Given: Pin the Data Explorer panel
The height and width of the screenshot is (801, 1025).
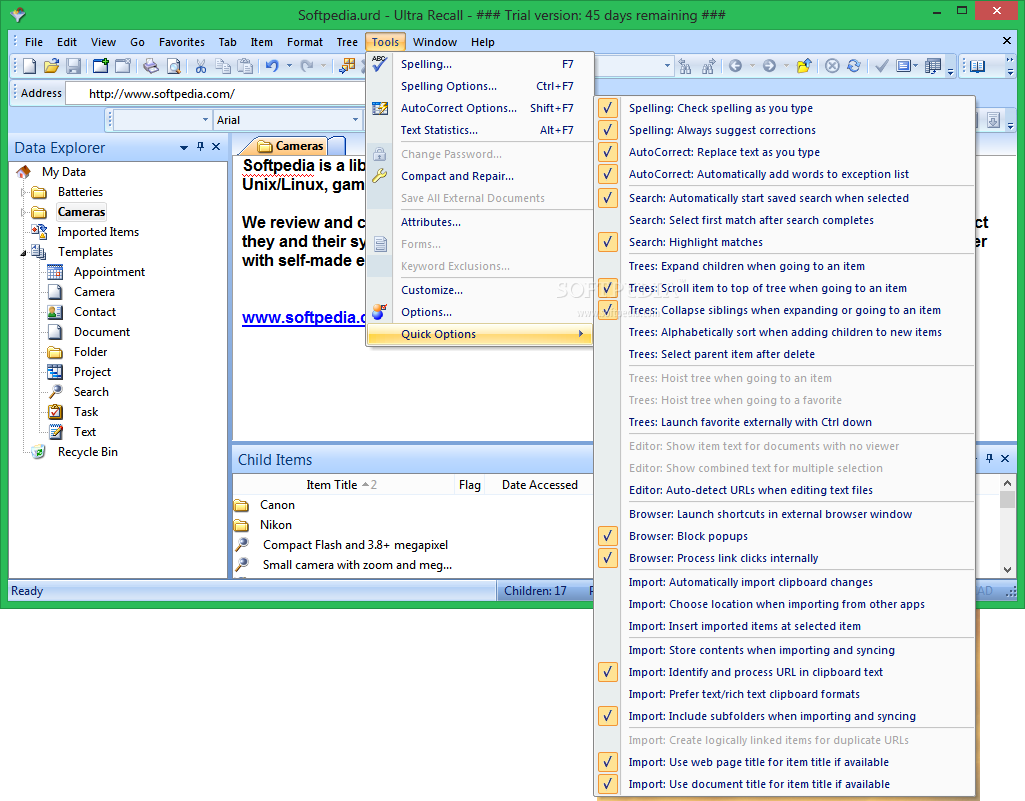Looking at the screenshot, I should pos(200,147).
